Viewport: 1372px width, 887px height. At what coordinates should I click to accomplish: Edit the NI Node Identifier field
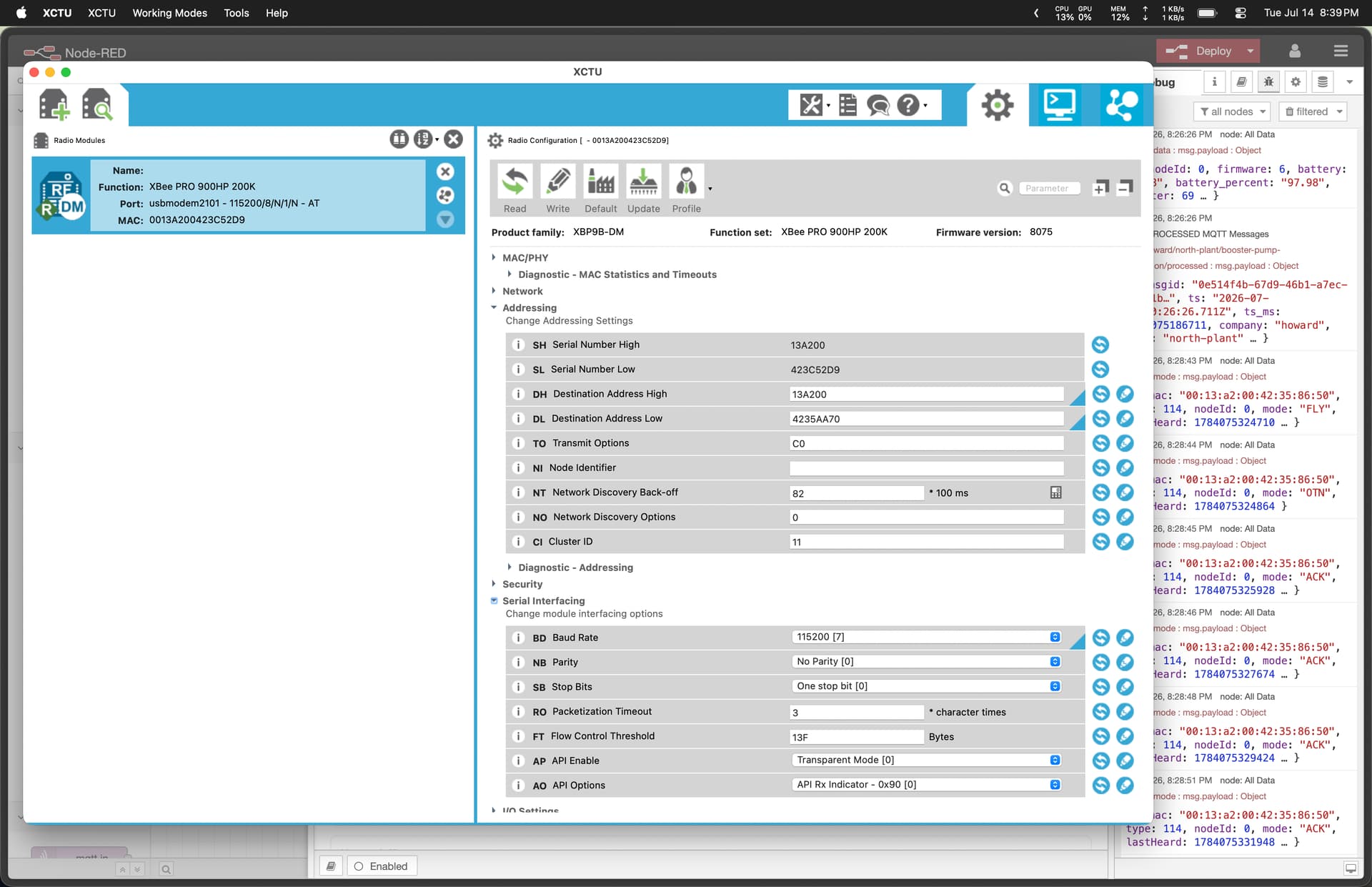927,468
